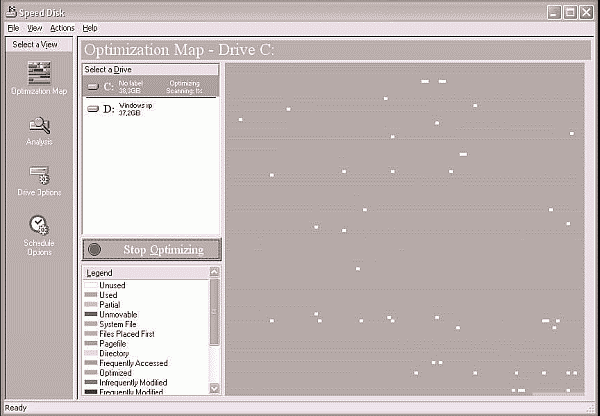600x416 pixels.
Task: Open the View menu
Action: pyautogui.click(x=35, y=28)
